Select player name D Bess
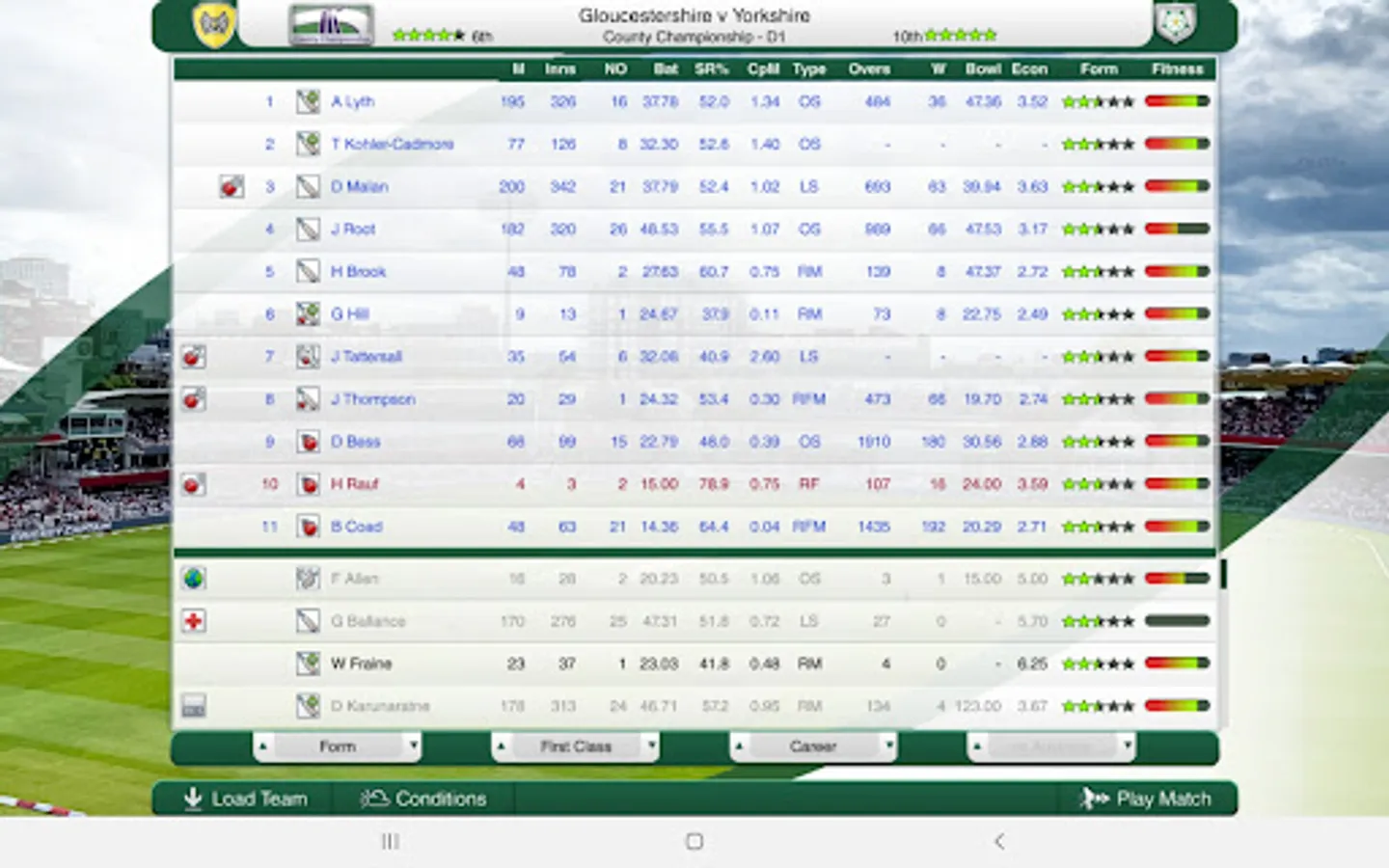This screenshot has height=868, width=1389. pos(355,442)
